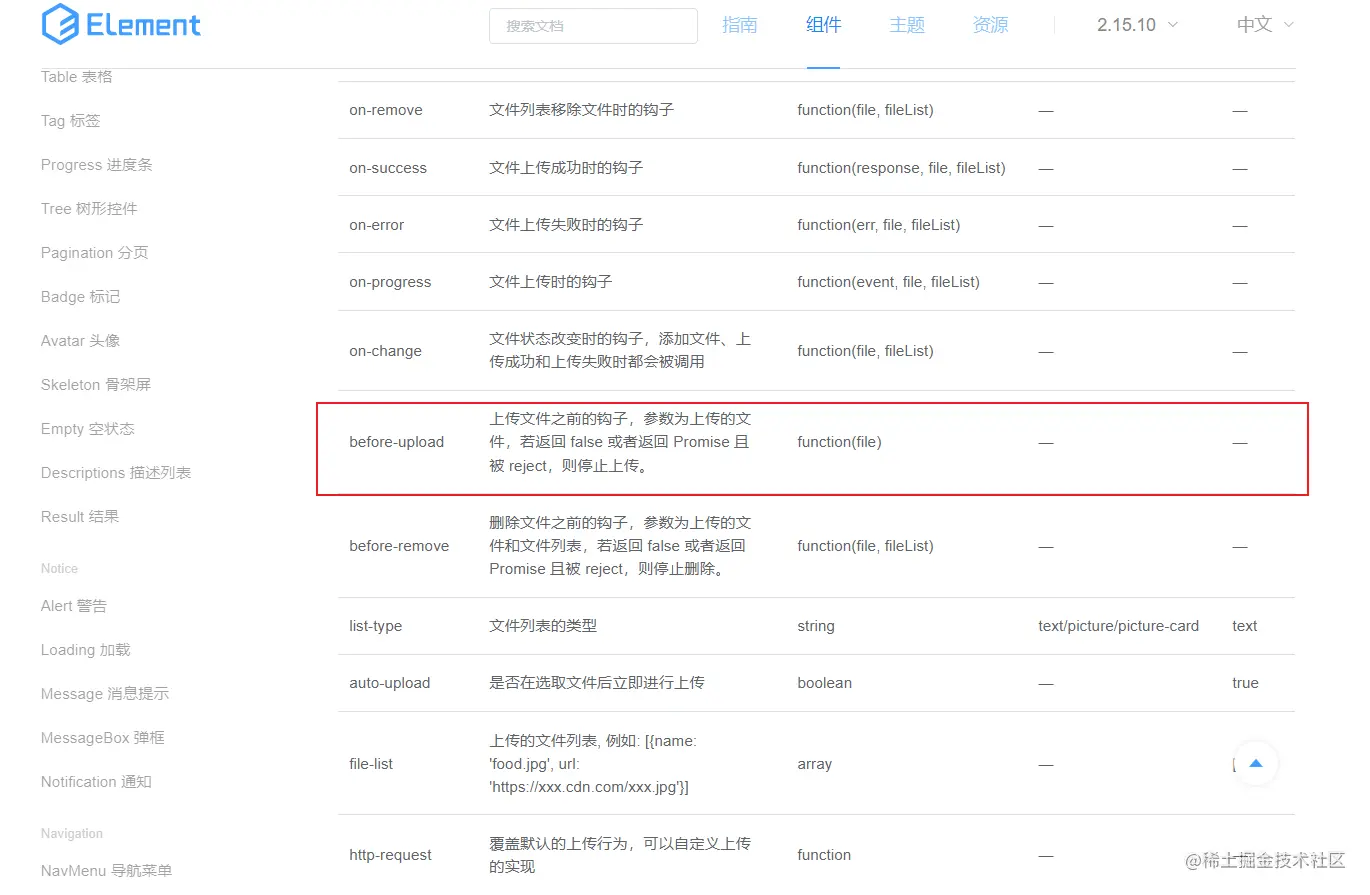1370x895 pixels.
Task: Select Tree 树形控件 from the sidebar
Action: tap(89, 208)
